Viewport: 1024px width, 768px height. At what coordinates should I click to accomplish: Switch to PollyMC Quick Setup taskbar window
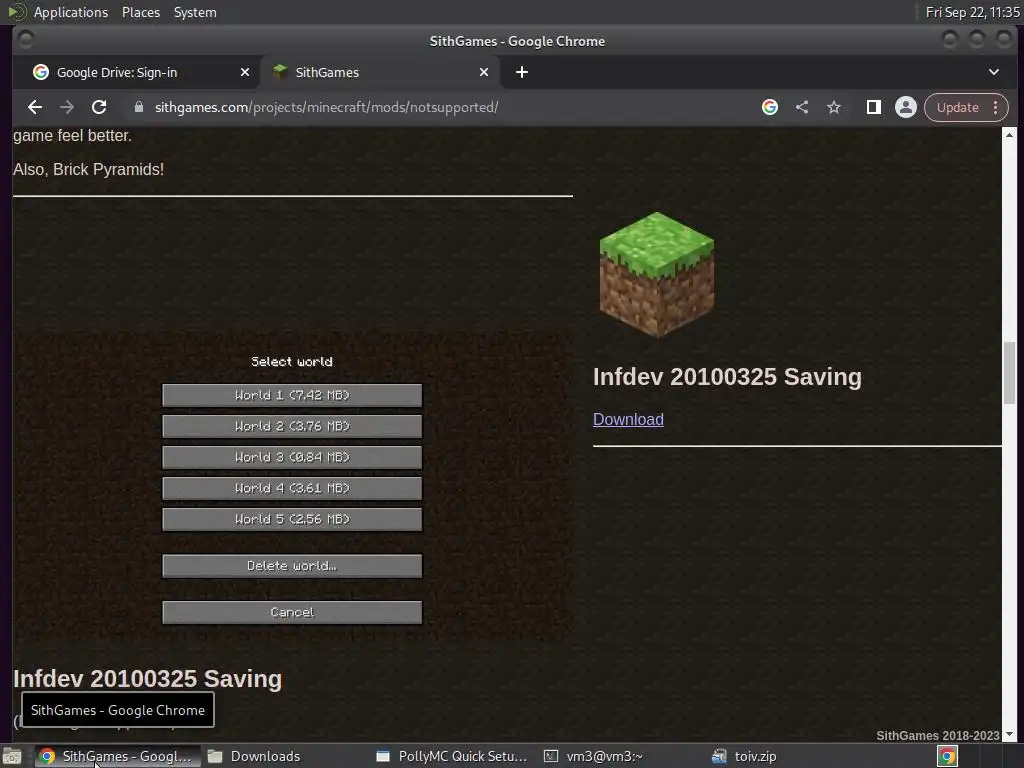click(x=452, y=756)
